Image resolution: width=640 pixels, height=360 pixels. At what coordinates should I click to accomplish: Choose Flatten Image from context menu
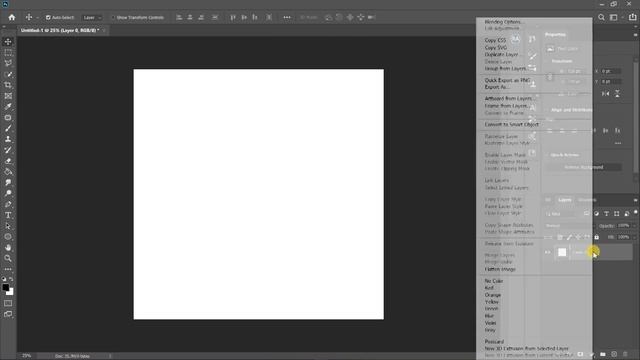pyautogui.click(x=500, y=269)
